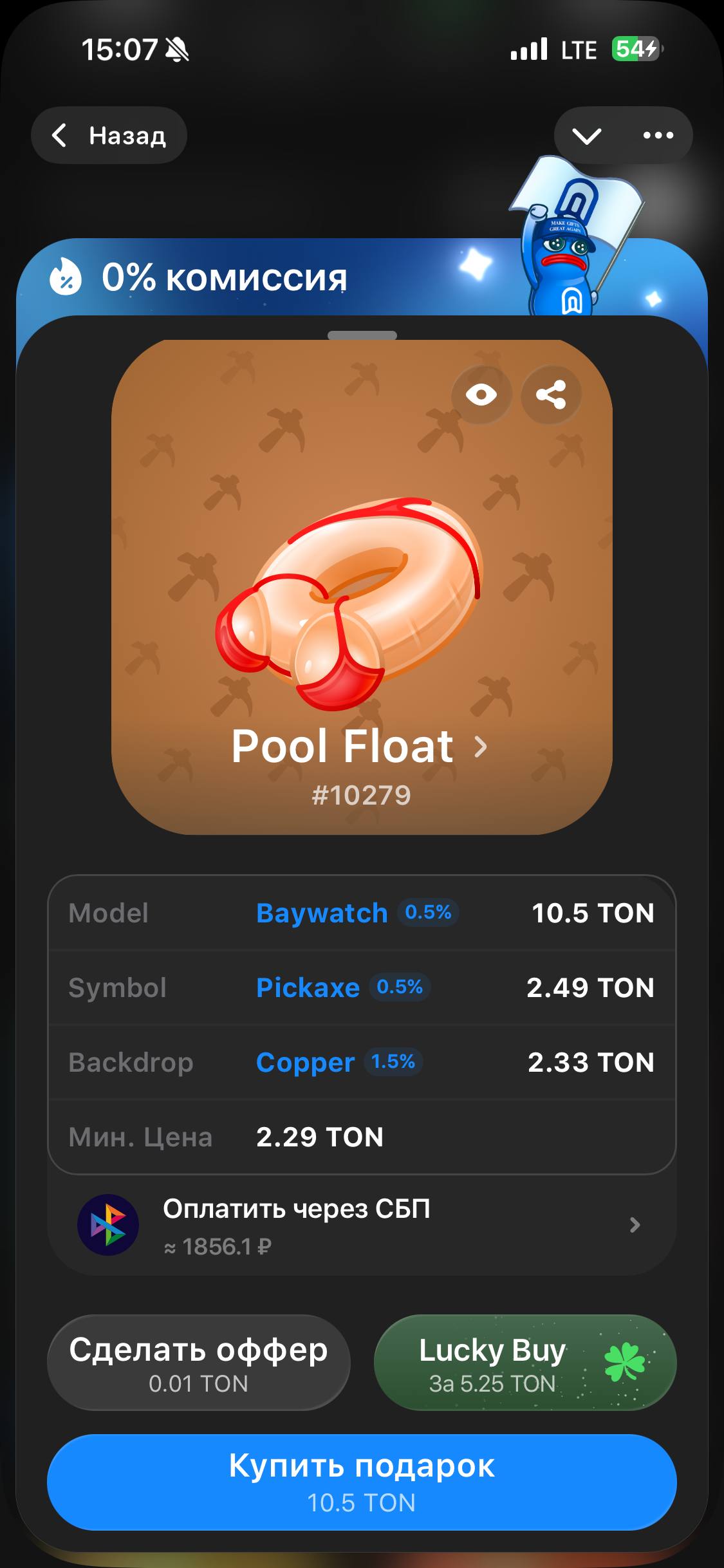Tap the sheet drag handle bar
This screenshot has height=1568, width=724.
pos(362,335)
